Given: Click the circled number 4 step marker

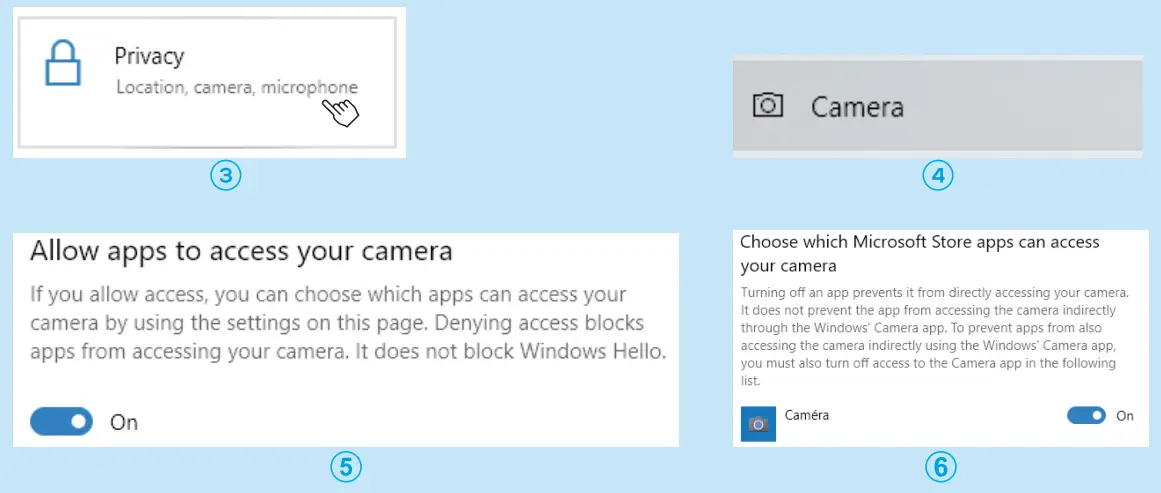Looking at the screenshot, I should (937, 177).
